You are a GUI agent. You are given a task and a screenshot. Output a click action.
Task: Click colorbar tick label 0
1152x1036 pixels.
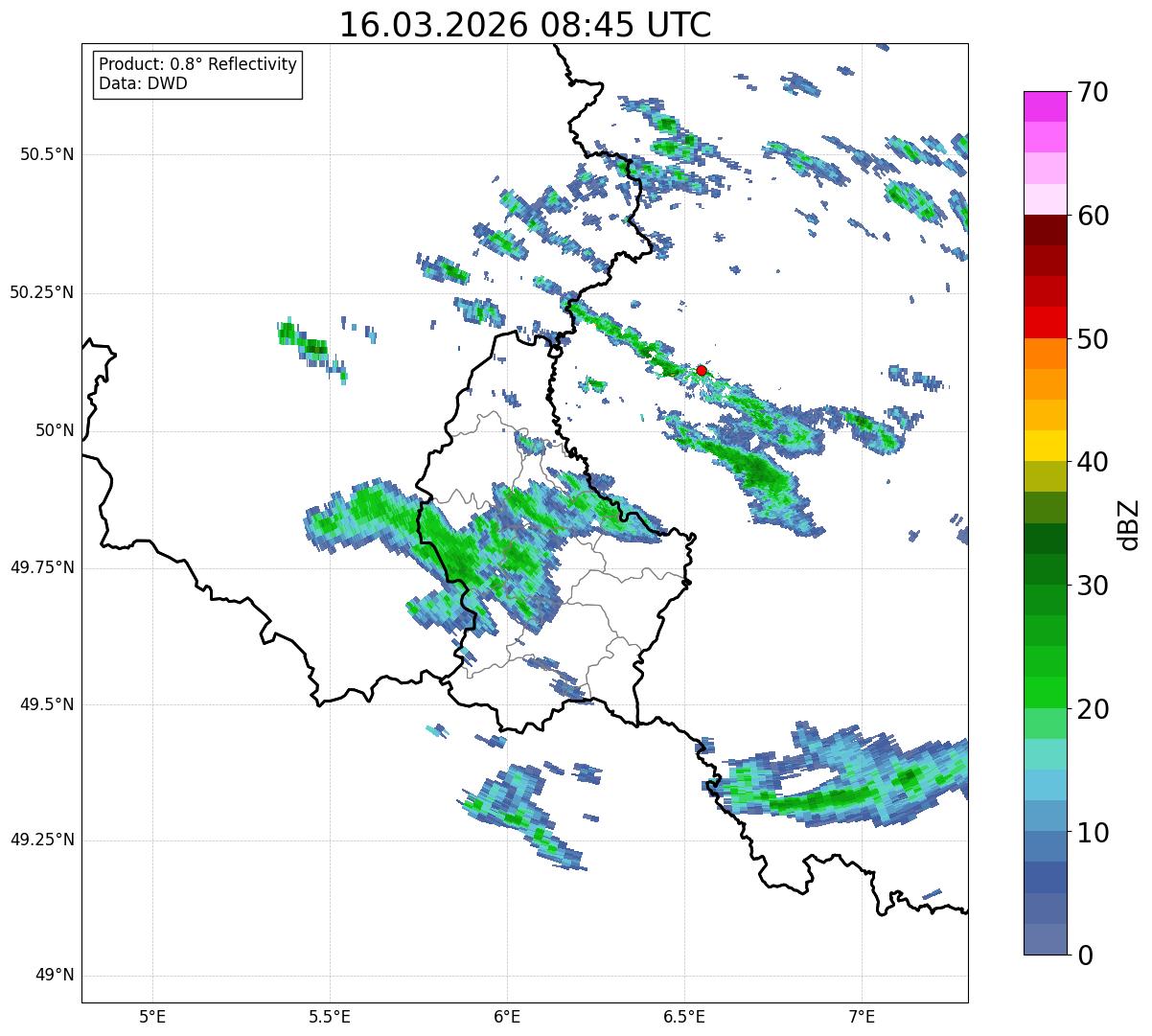coord(1085,955)
